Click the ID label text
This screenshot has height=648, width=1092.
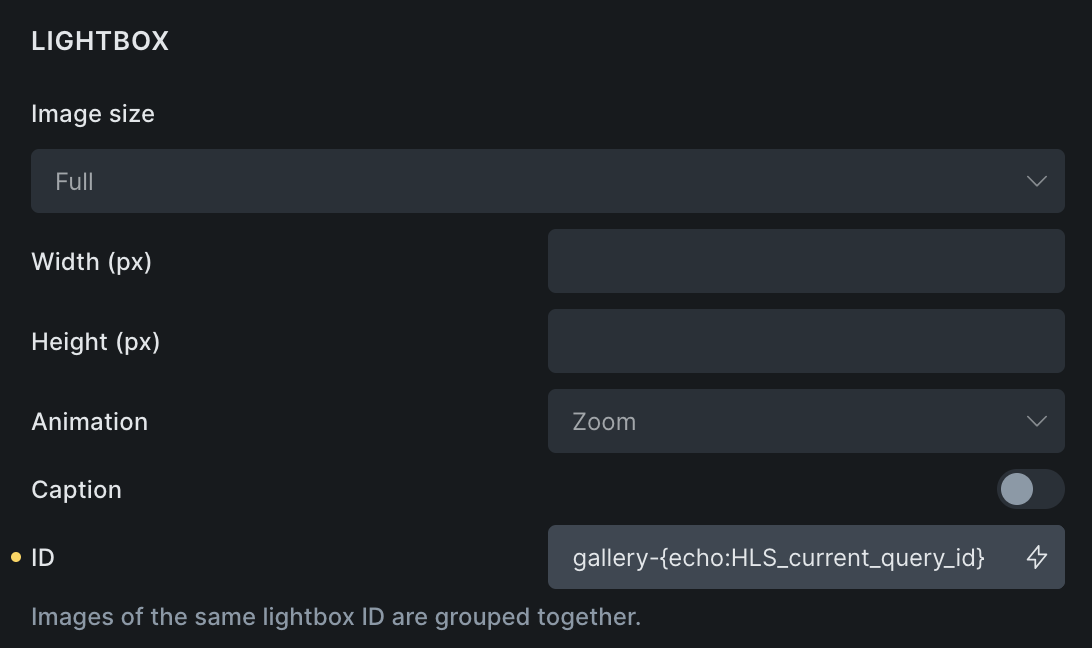pos(43,557)
